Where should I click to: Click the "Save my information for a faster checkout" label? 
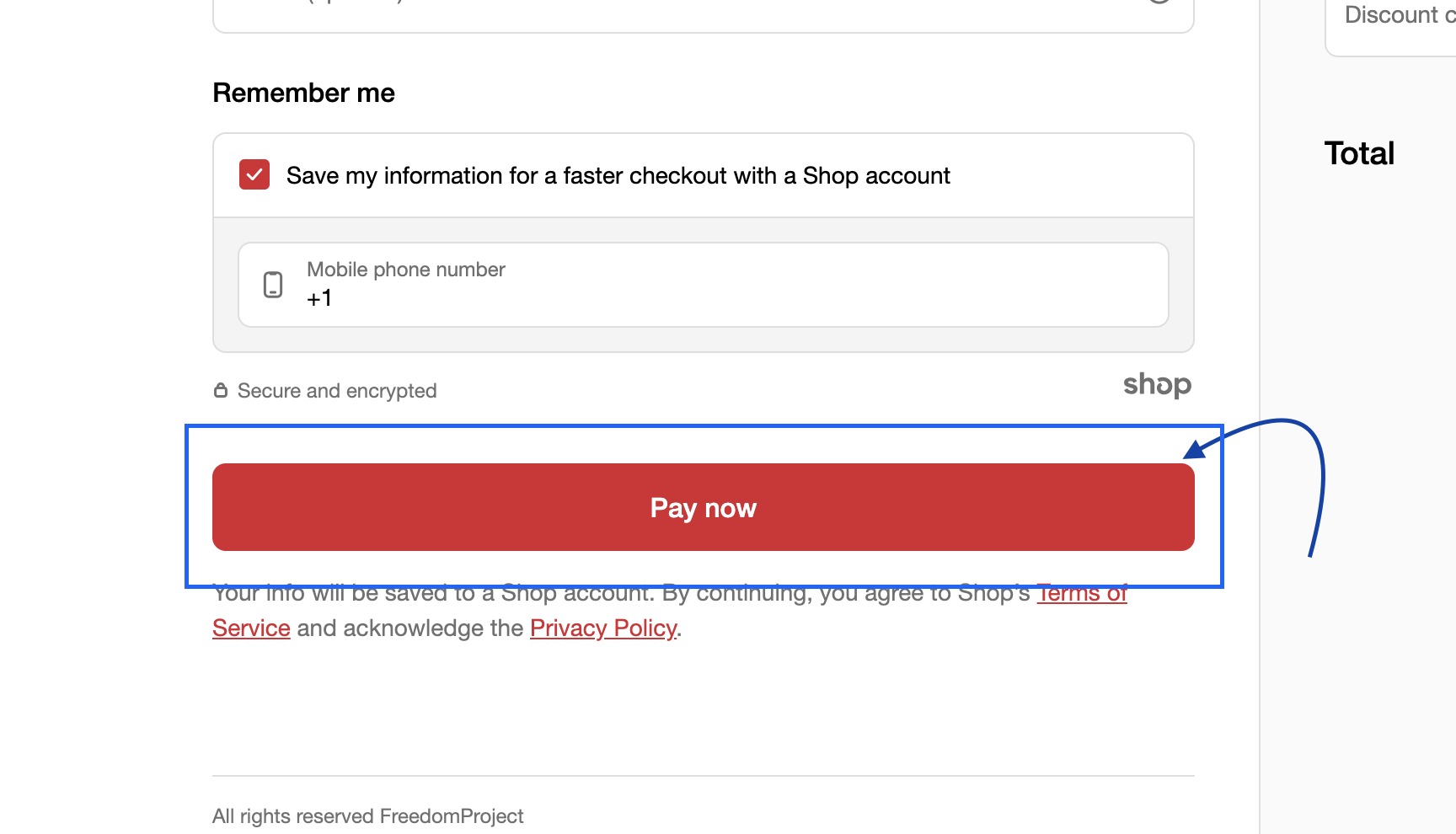[618, 175]
